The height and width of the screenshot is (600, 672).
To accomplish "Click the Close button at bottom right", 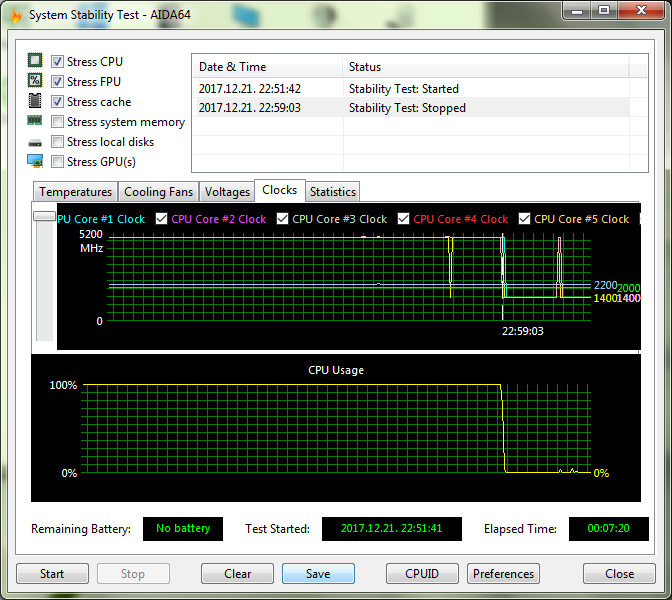I will tap(619, 573).
